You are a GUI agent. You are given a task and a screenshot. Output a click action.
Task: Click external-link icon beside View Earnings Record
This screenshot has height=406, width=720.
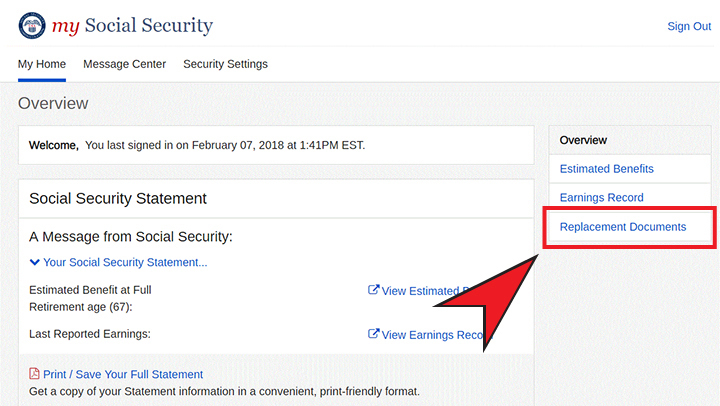pyautogui.click(x=374, y=334)
